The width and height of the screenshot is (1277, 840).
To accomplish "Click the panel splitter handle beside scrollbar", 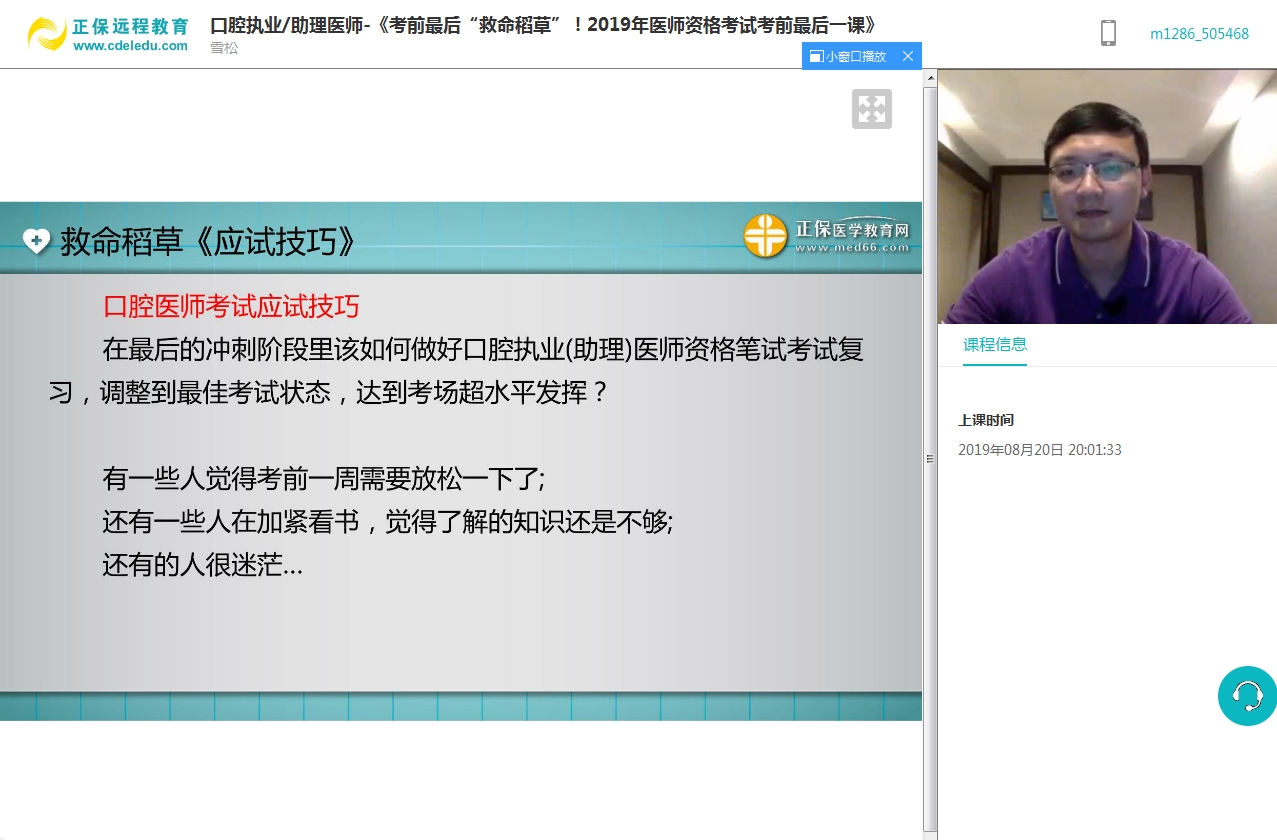I will point(929,459).
